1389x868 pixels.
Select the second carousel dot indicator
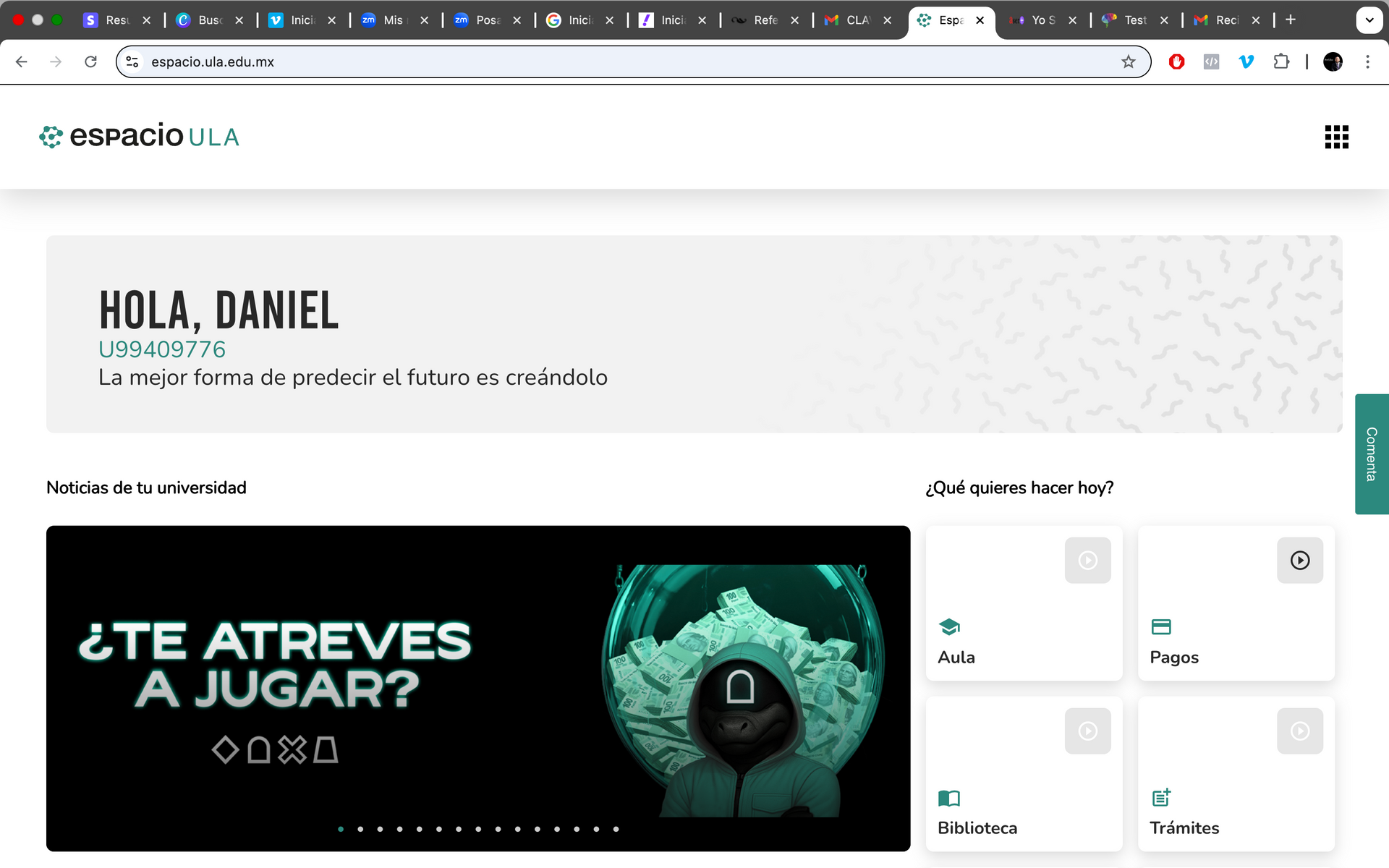[360, 829]
